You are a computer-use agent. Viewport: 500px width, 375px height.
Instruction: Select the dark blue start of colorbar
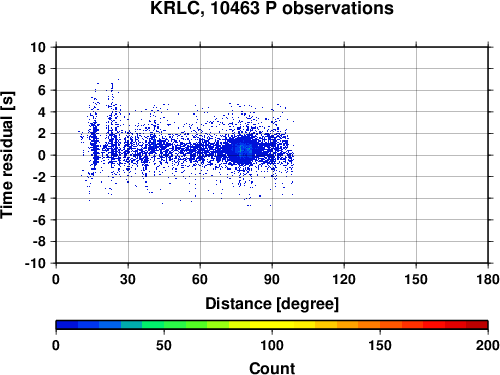click(x=67, y=325)
